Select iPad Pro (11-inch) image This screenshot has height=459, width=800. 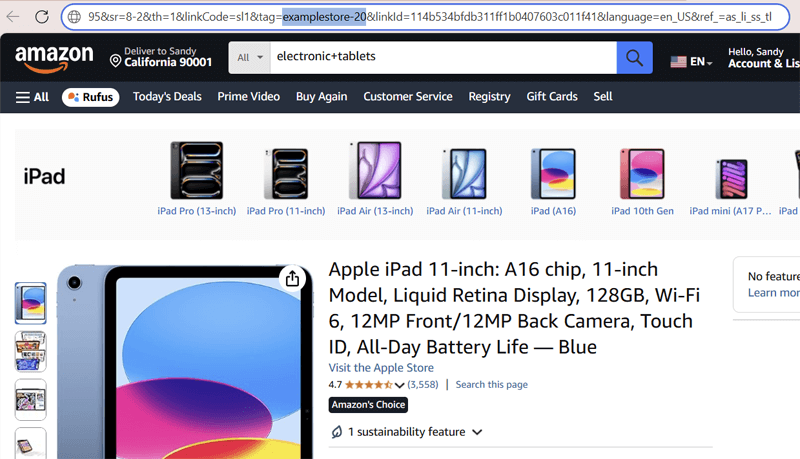pyautogui.click(x=286, y=173)
